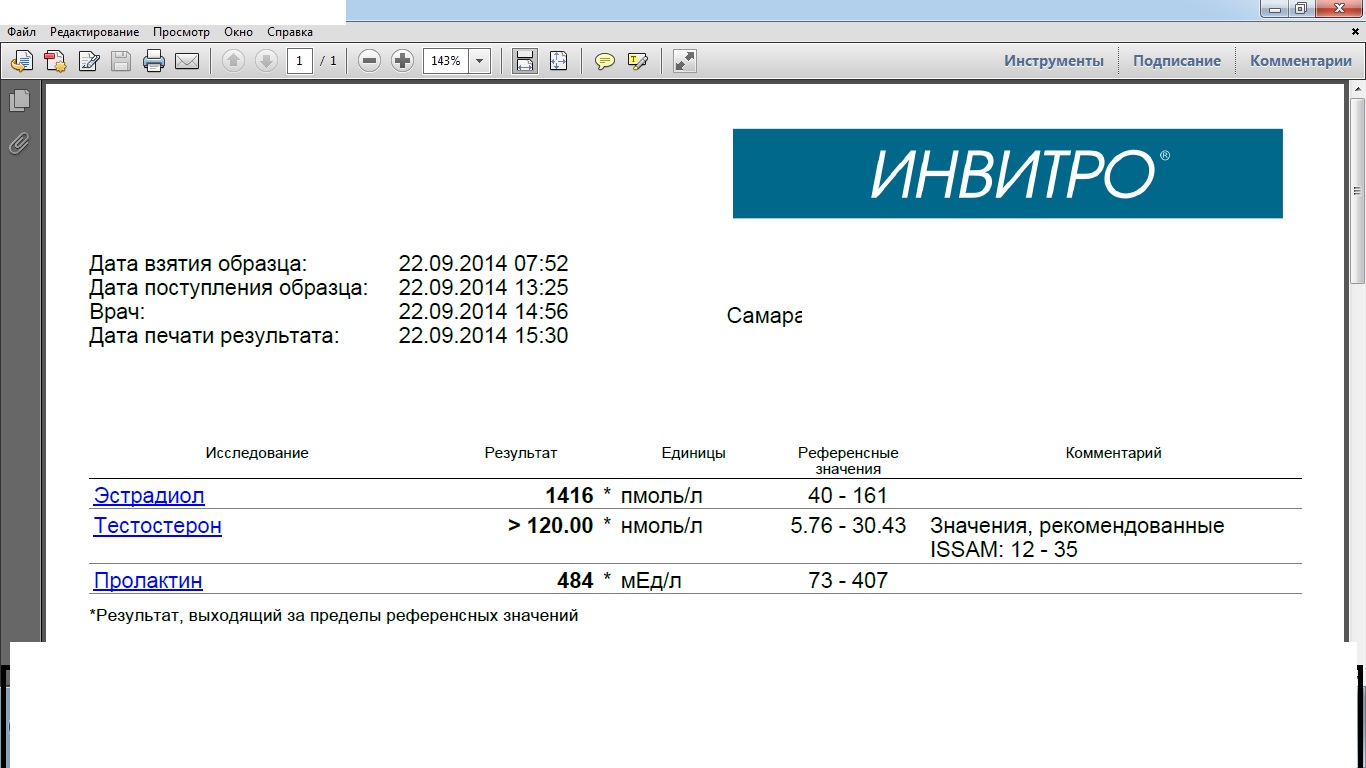The image size is (1366, 768).
Task: Select the Highlight text tool
Action: click(x=637, y=62)
